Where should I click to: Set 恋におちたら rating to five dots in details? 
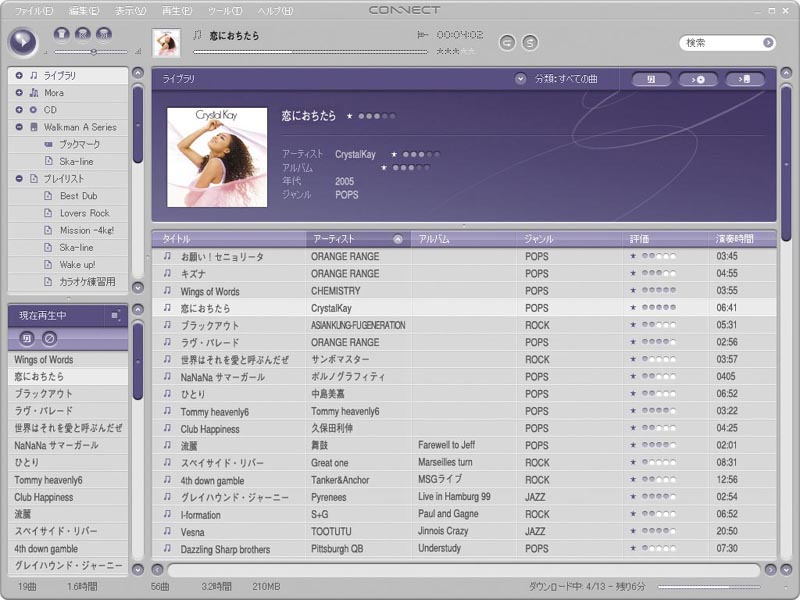point(392,116)
